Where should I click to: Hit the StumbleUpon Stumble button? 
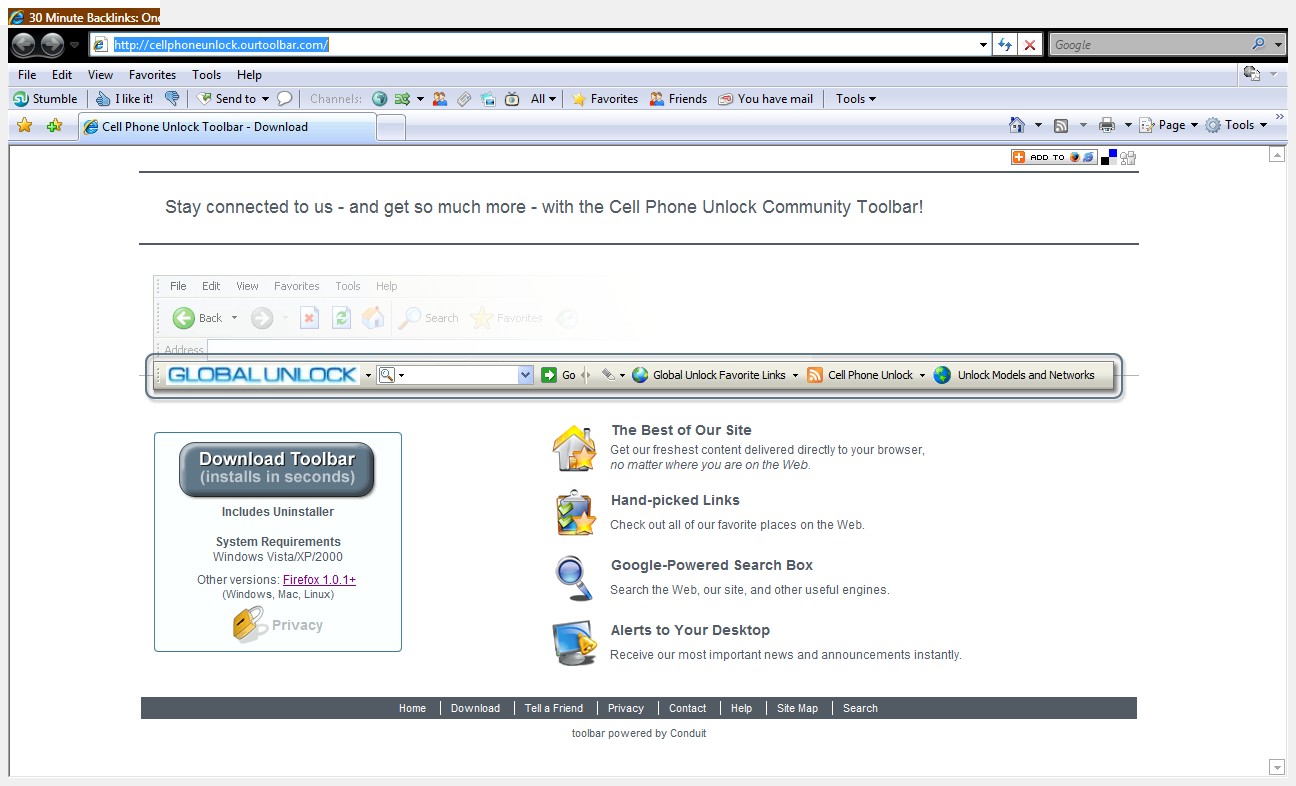pyautogui.click(x=45, y=99)
